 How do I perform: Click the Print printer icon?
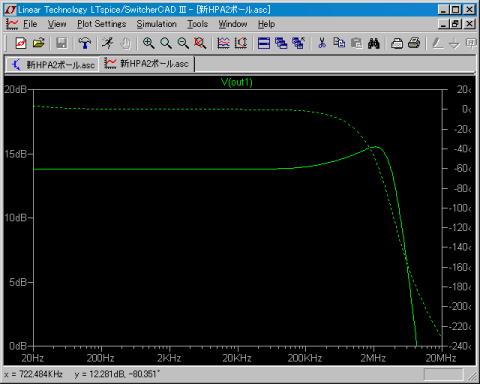point(414,43)
